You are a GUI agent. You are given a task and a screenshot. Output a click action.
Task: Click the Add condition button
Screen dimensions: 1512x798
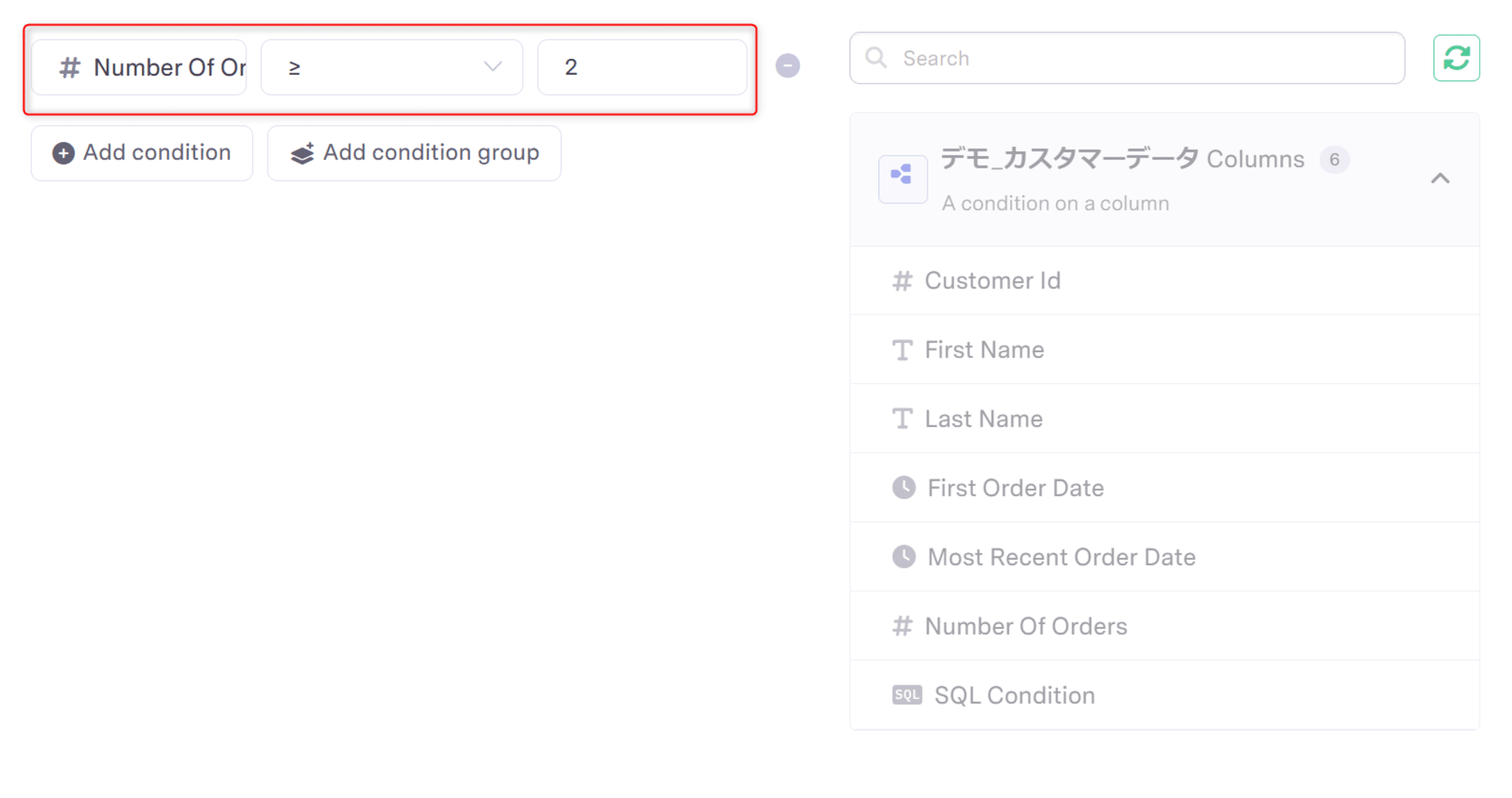tap(141, 153)
